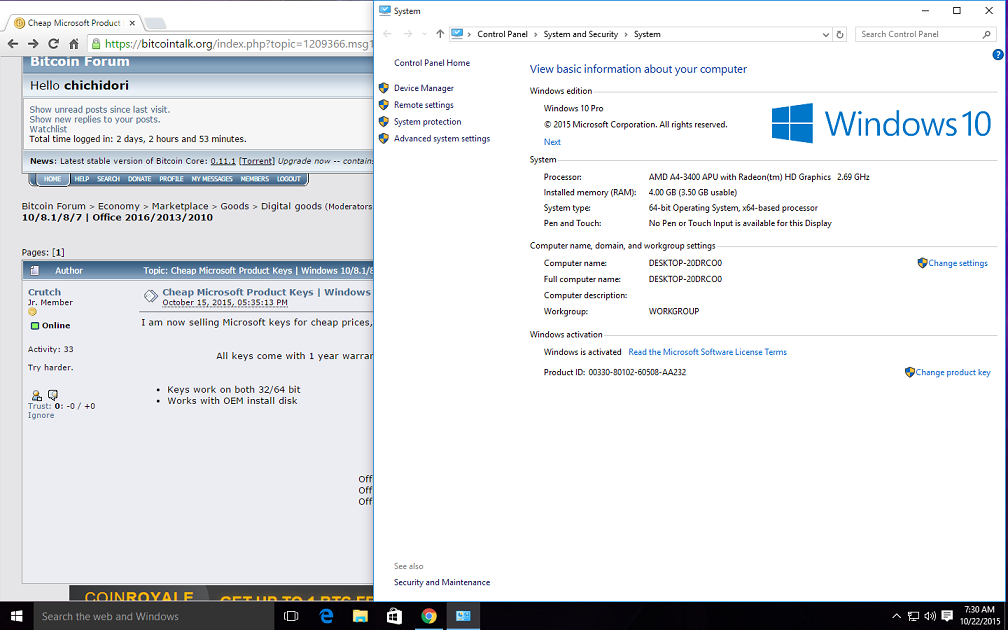Go to Control Panel Home

pos(431,63)
